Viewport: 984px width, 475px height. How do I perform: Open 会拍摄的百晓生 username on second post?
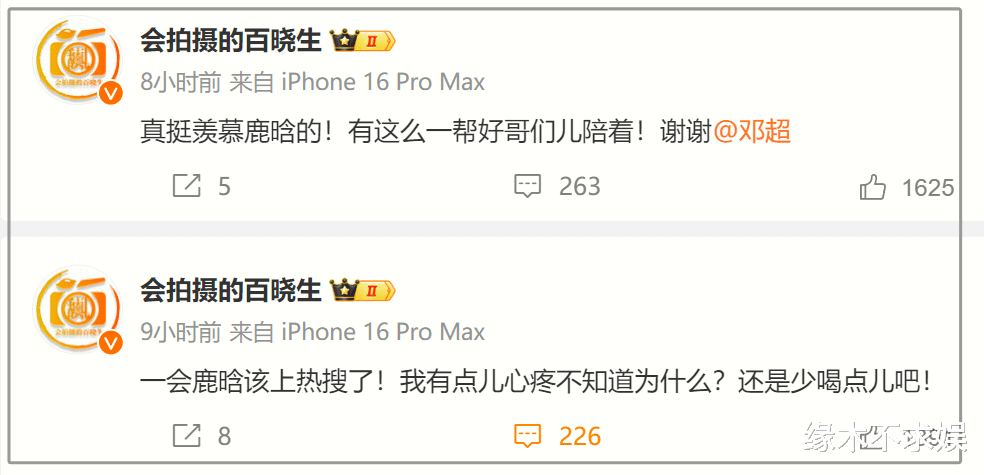coord(231,291)
